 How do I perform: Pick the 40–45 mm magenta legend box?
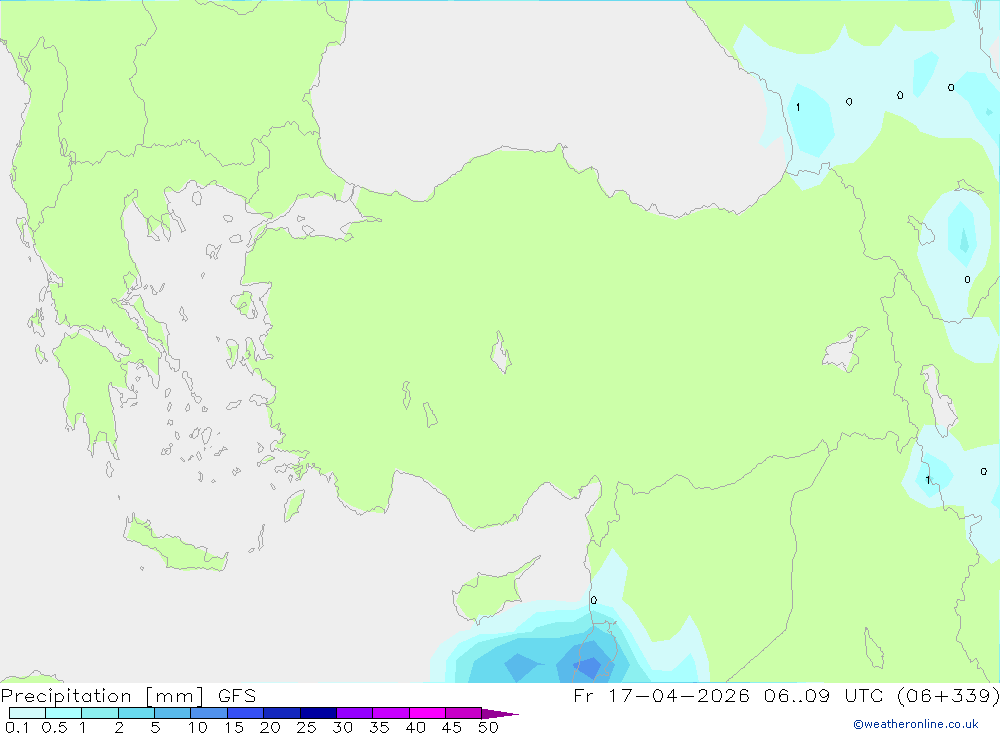[x=427, y=713]
